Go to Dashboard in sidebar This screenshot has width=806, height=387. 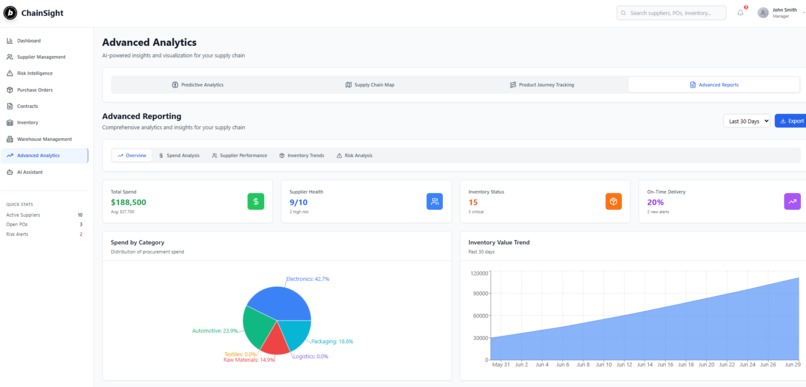tap(44, 41)
